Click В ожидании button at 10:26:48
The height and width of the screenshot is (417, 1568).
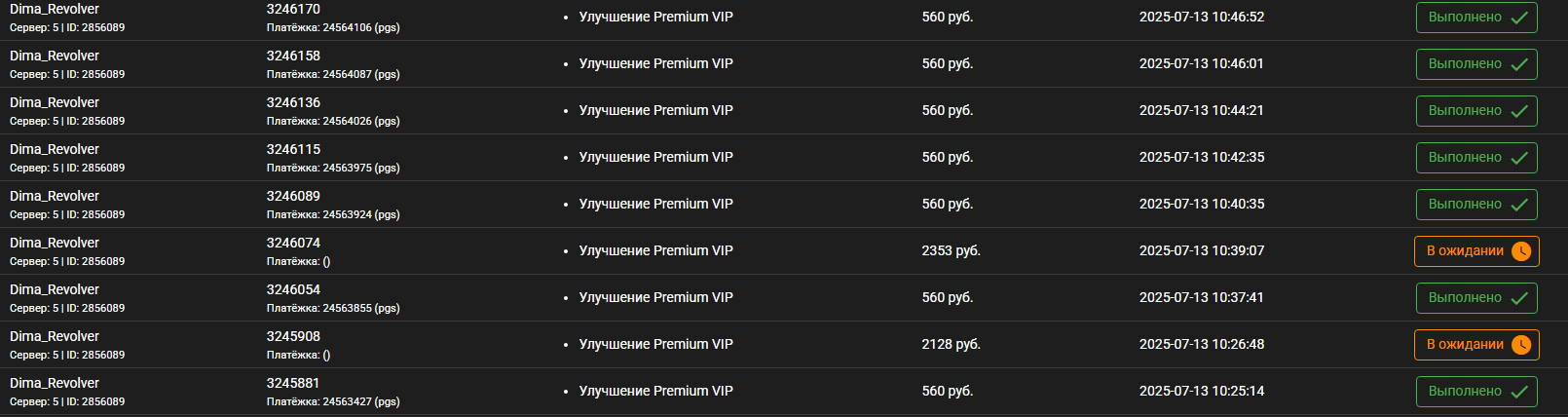coord(1476,345)
